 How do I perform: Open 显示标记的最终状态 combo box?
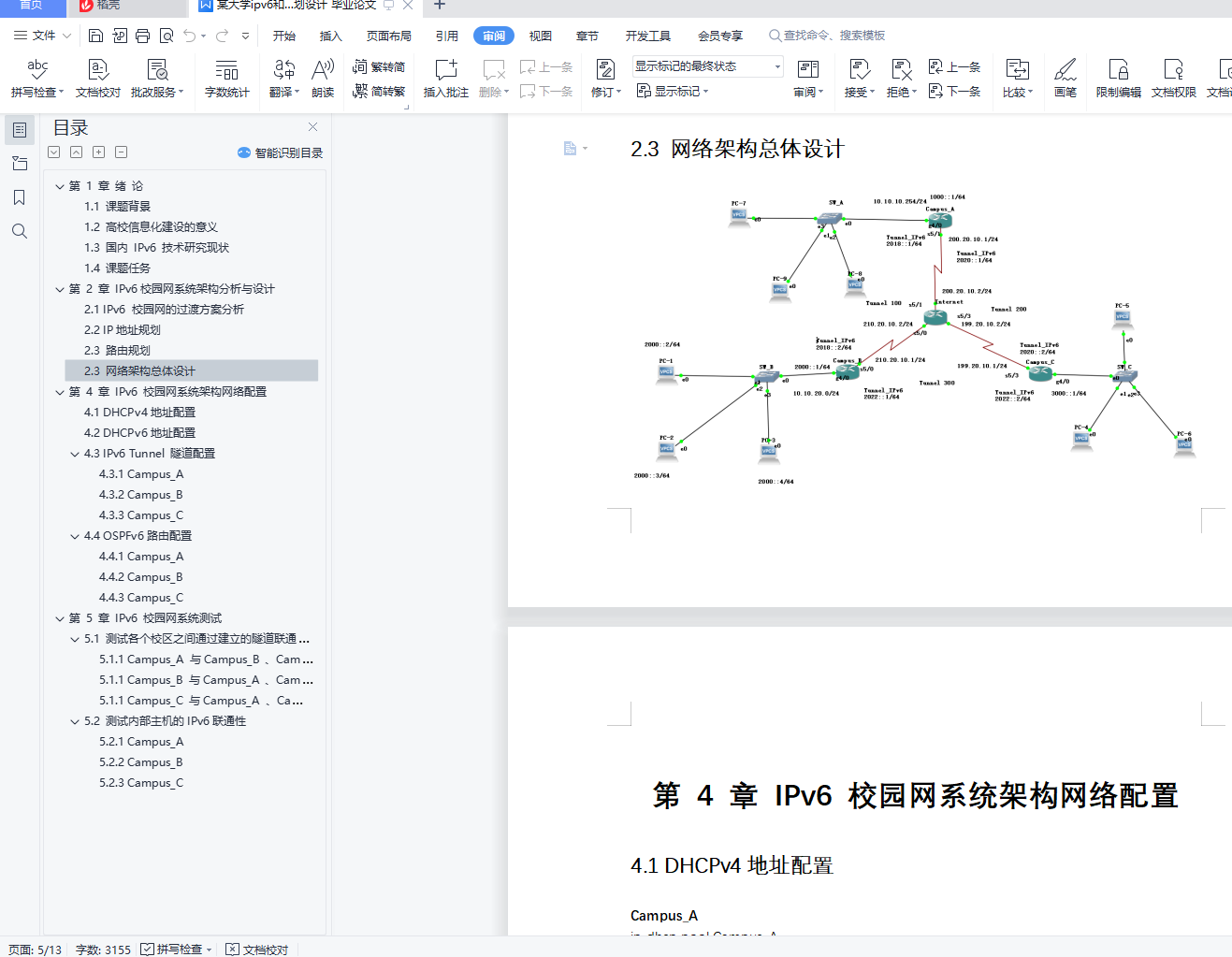coord(707,66)
